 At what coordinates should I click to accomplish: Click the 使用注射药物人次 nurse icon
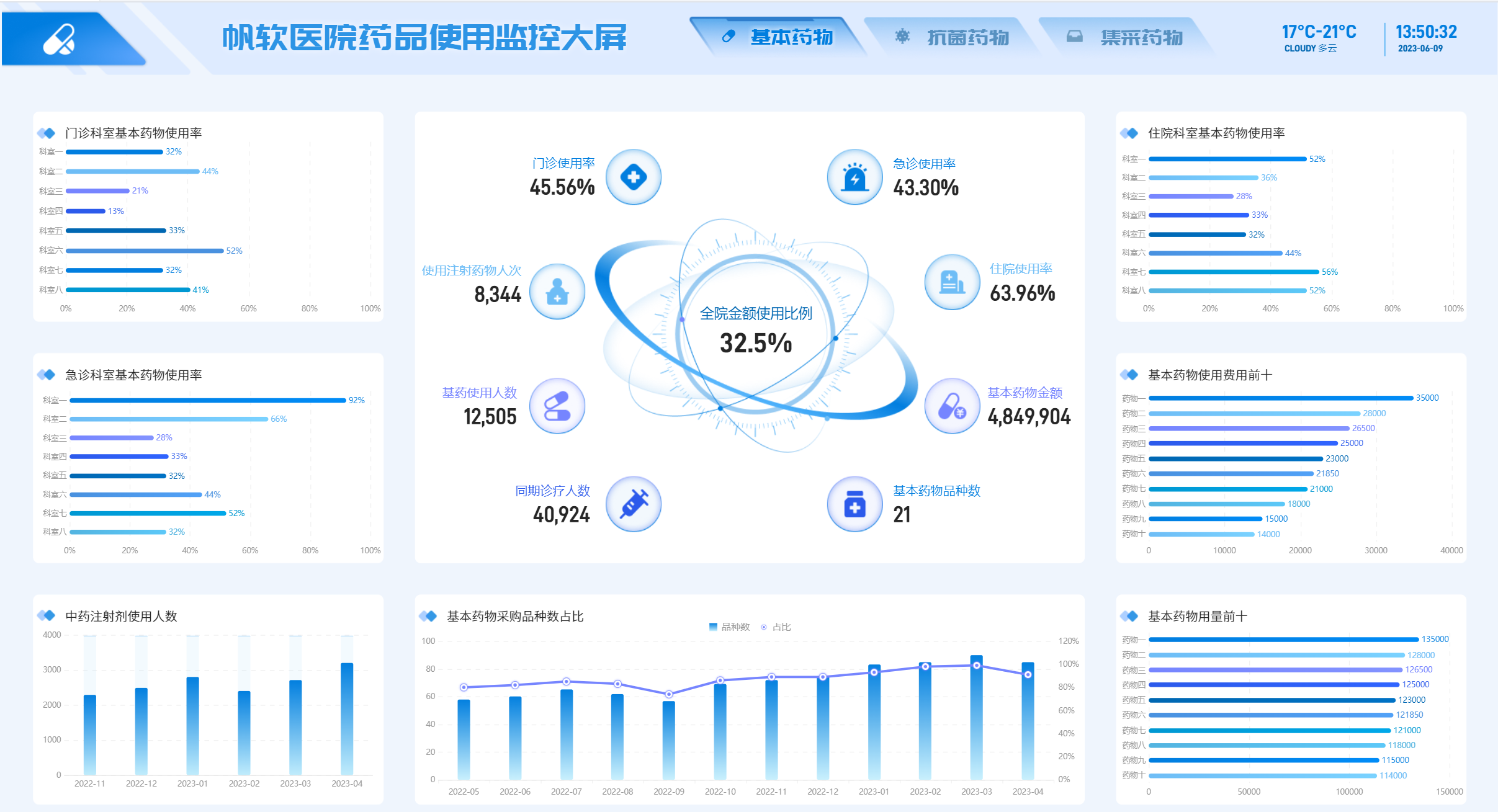(557, 292)
